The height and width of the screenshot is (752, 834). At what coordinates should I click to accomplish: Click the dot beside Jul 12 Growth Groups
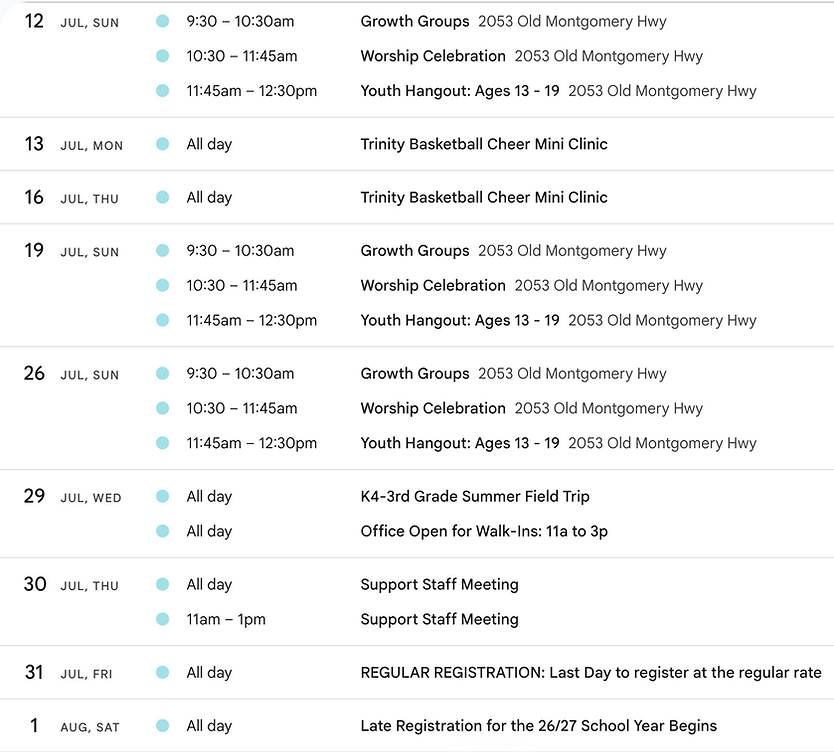coord(163,21)
